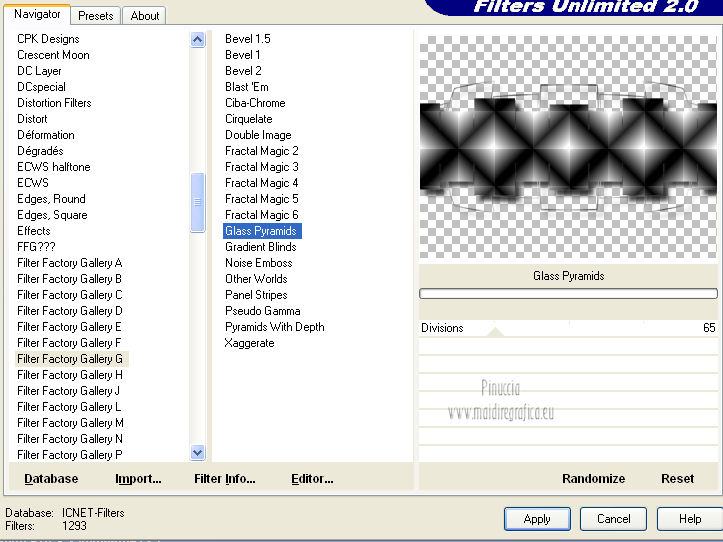Click the Cancel button
723x542 pixels.
(x=613, y=519)
